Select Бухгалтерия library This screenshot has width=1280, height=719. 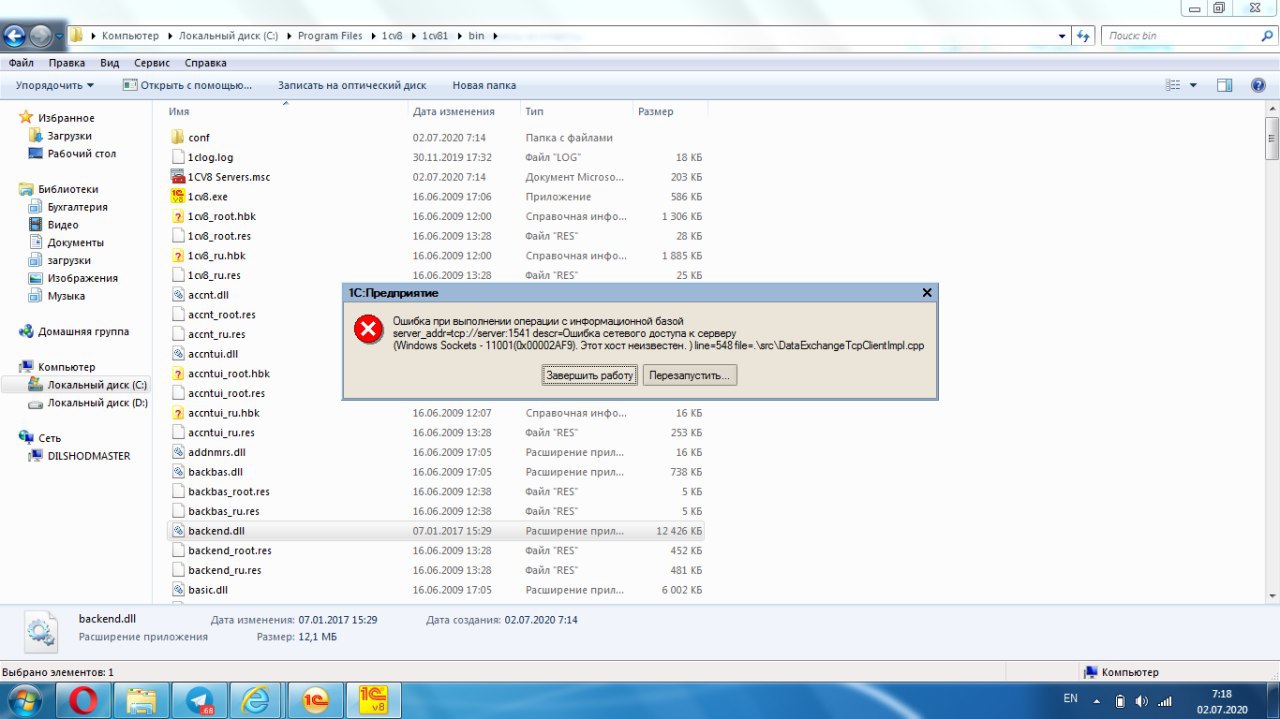[77, 207]
